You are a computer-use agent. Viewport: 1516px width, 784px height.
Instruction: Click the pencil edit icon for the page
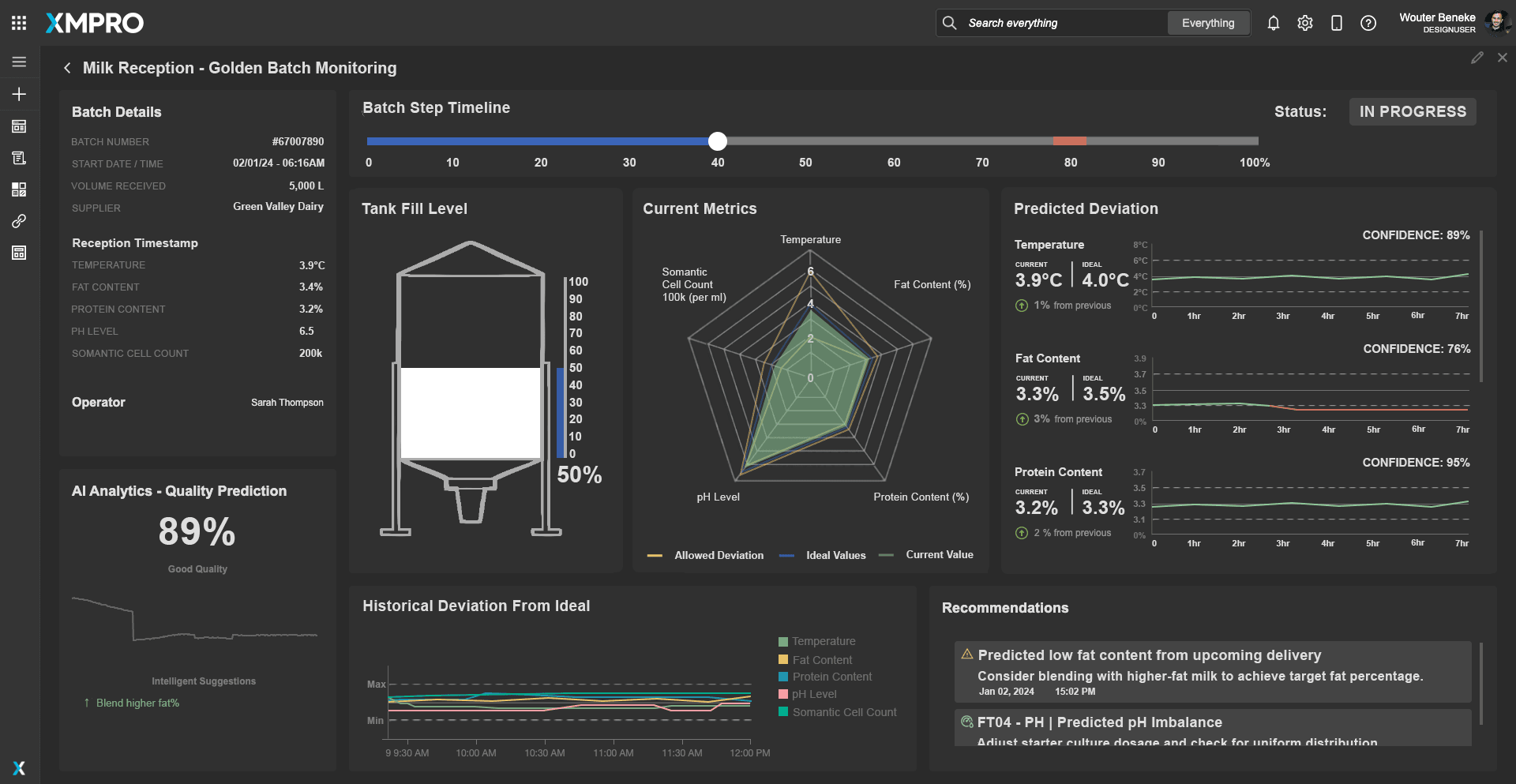[x=1477, y=58]
